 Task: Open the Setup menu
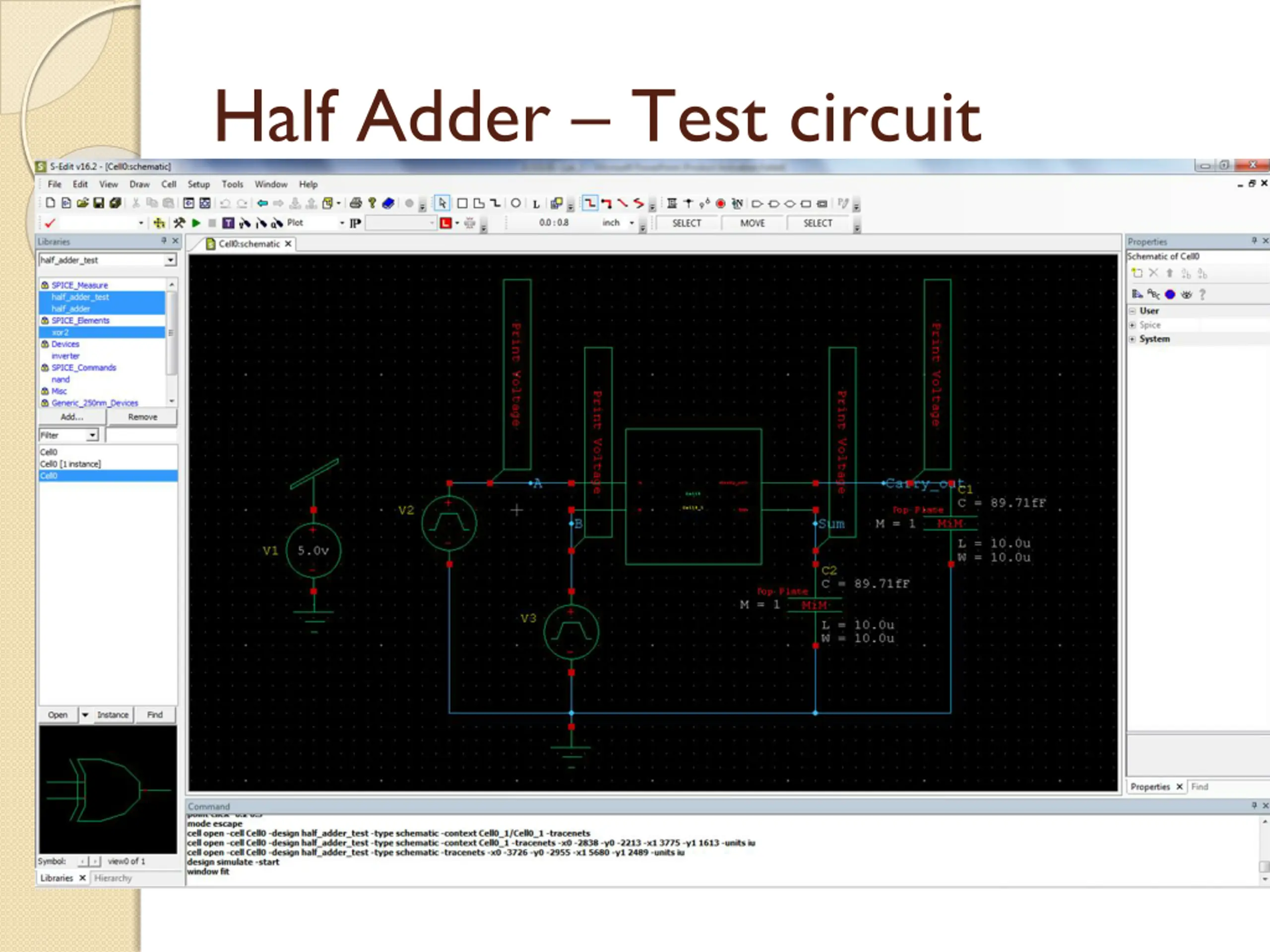tap(198, 184)
